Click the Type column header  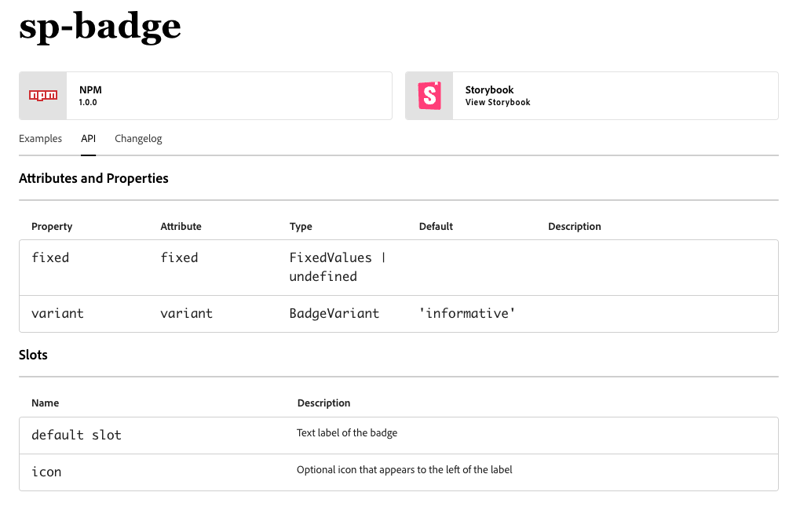(301, 227)
